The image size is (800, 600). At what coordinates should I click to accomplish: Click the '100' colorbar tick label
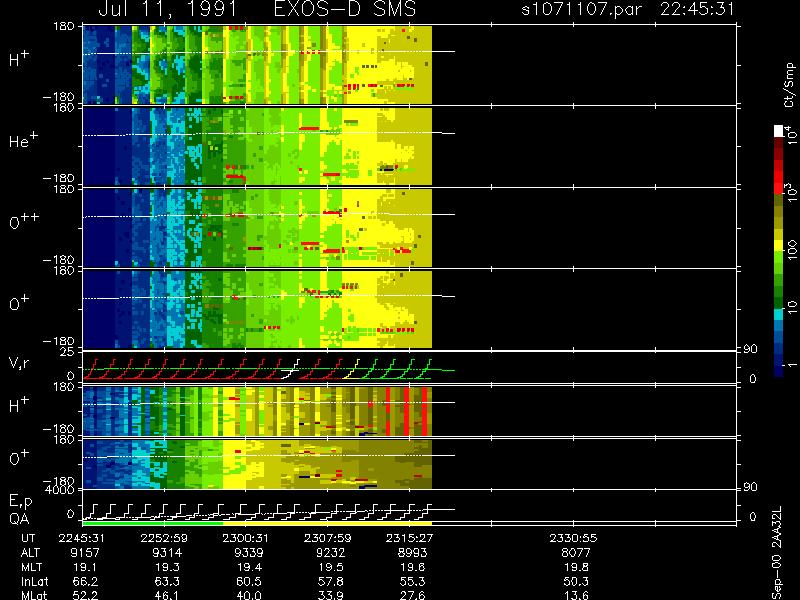(x=791, y=249)
